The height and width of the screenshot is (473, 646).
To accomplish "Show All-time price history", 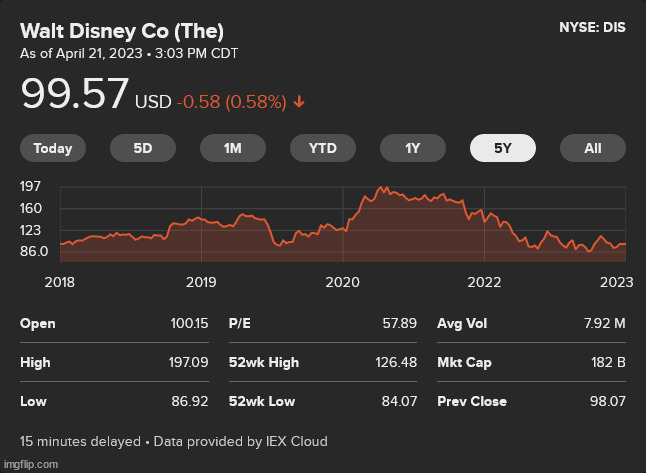I will 593,148.
